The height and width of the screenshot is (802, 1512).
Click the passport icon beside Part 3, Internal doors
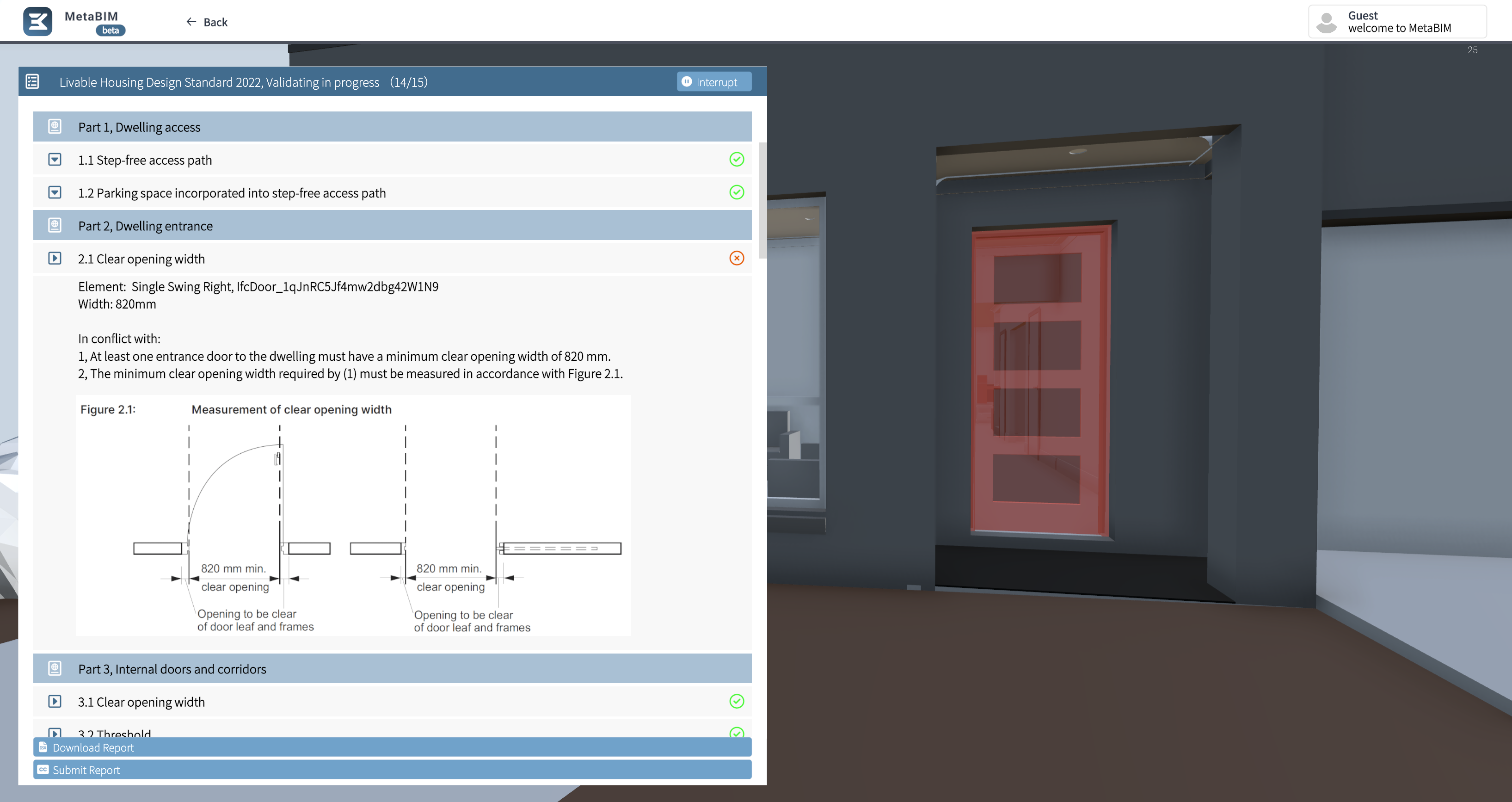click(55, 667)
